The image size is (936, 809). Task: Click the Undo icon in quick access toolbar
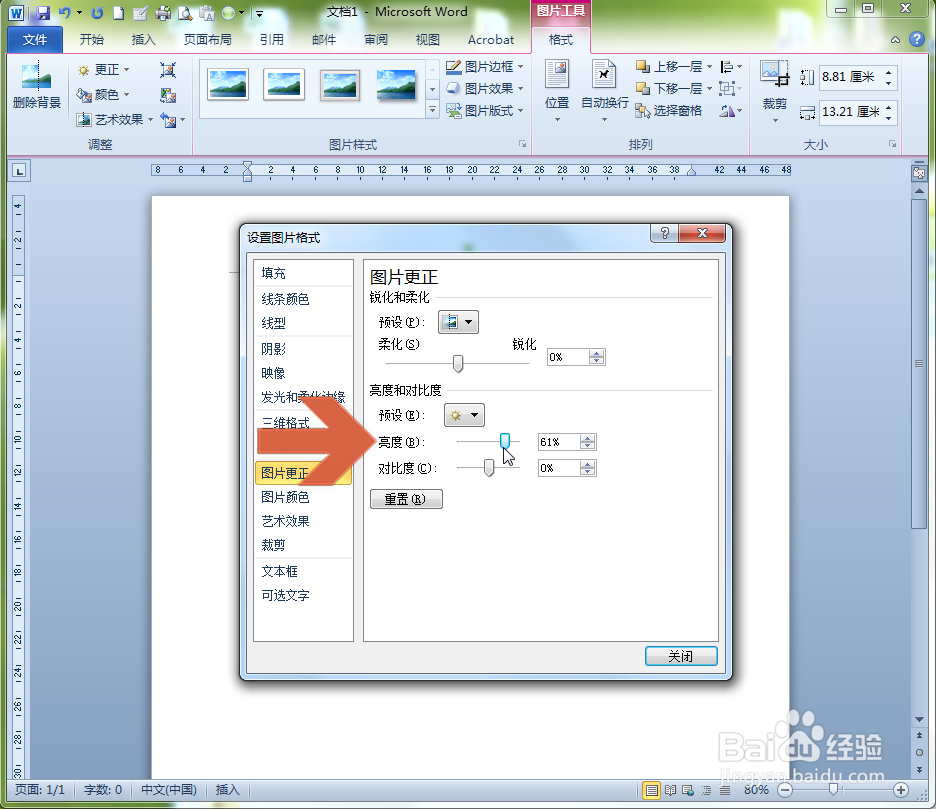(x=64, y=13)
